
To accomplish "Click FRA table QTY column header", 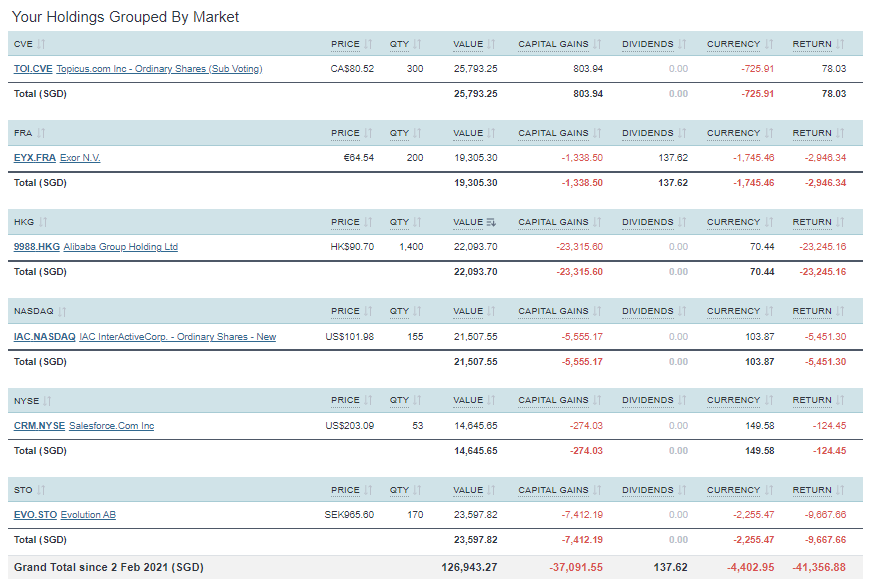I will pyautogui.click(x=399, y=133).
